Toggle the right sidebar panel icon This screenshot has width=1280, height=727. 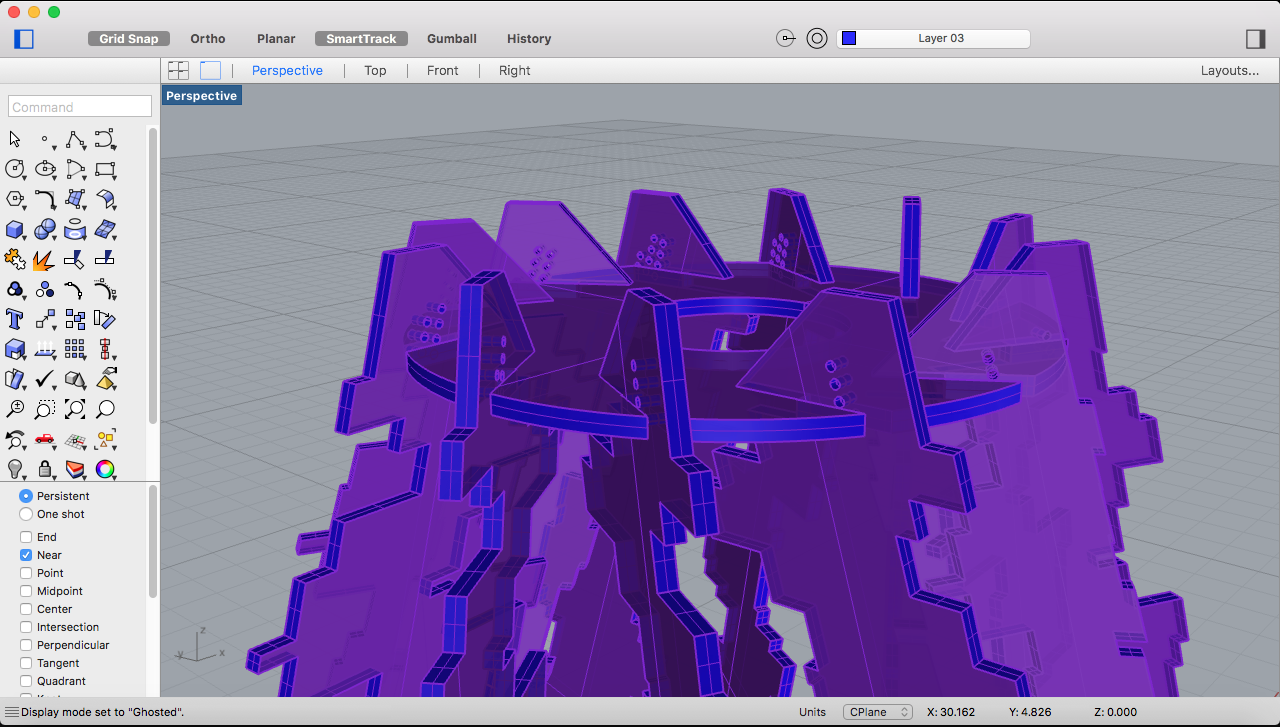point(1255,39)
